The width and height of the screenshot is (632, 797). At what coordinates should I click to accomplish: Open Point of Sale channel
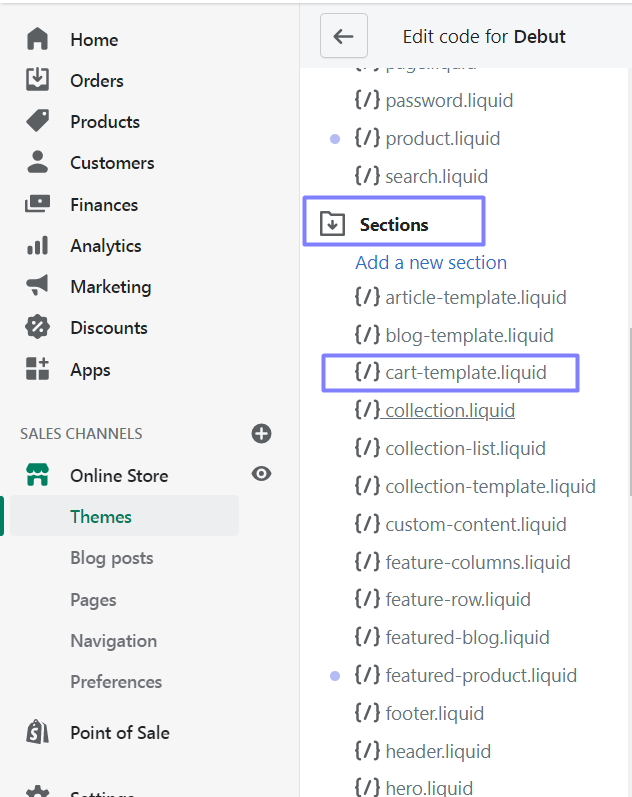point(119,733)
